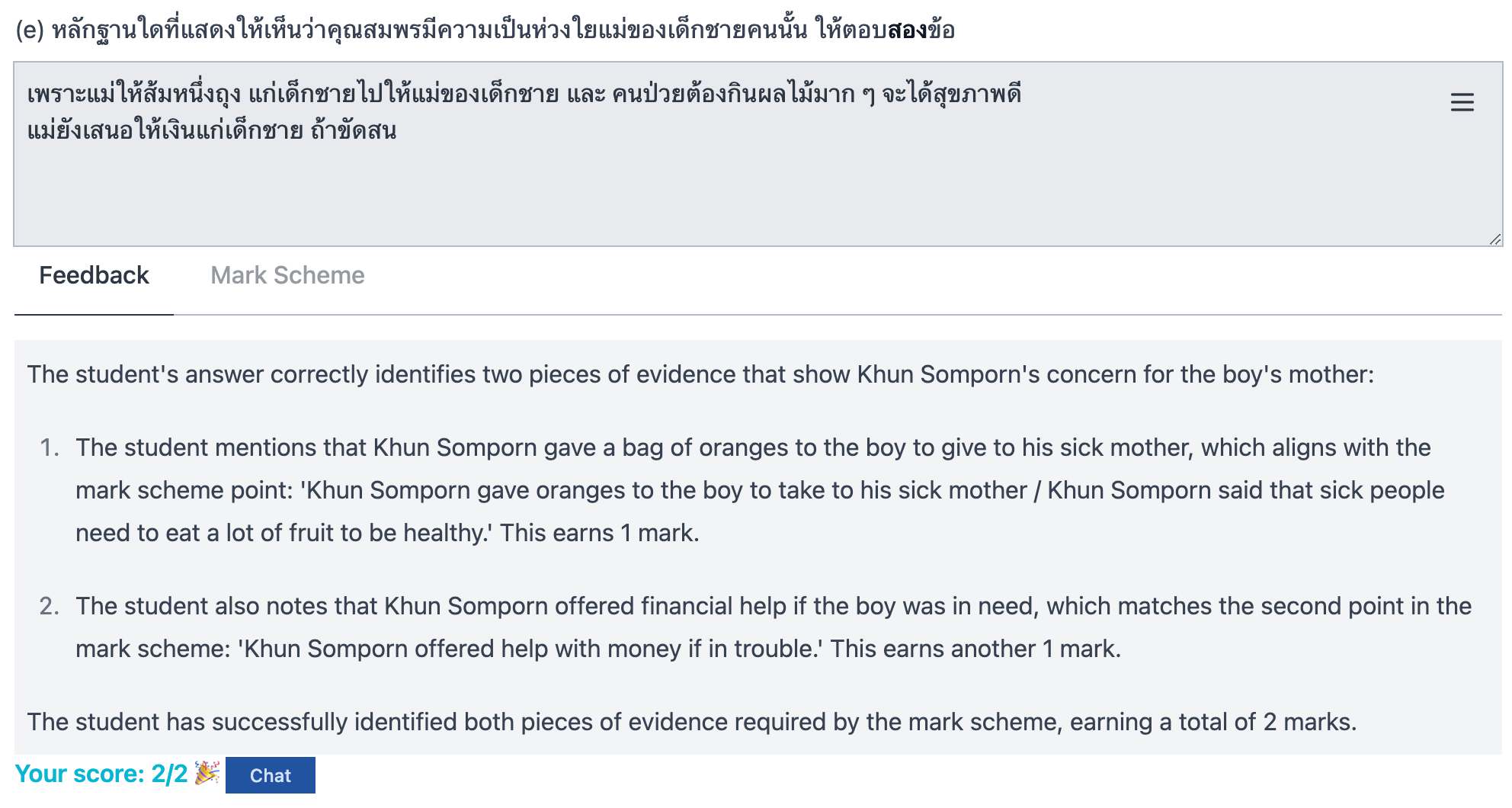Click the bold word สองข้อ in the question

(921, 30)
